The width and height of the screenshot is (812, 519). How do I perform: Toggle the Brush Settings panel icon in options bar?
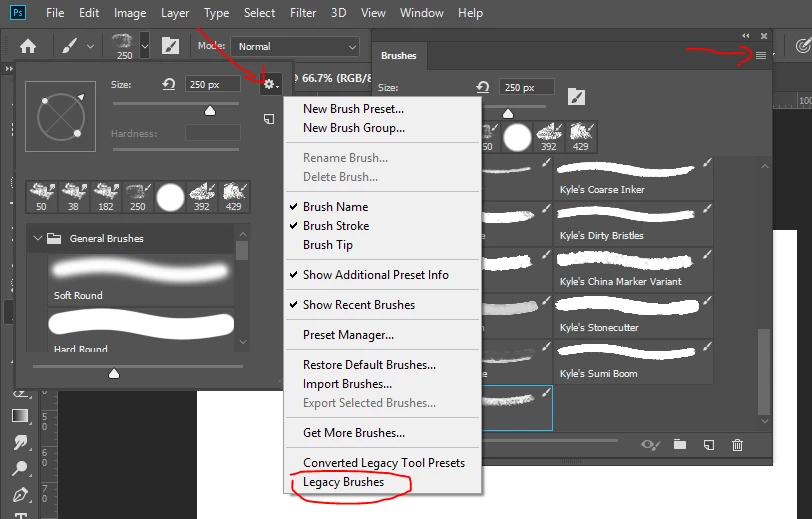[x=170, y=46]
